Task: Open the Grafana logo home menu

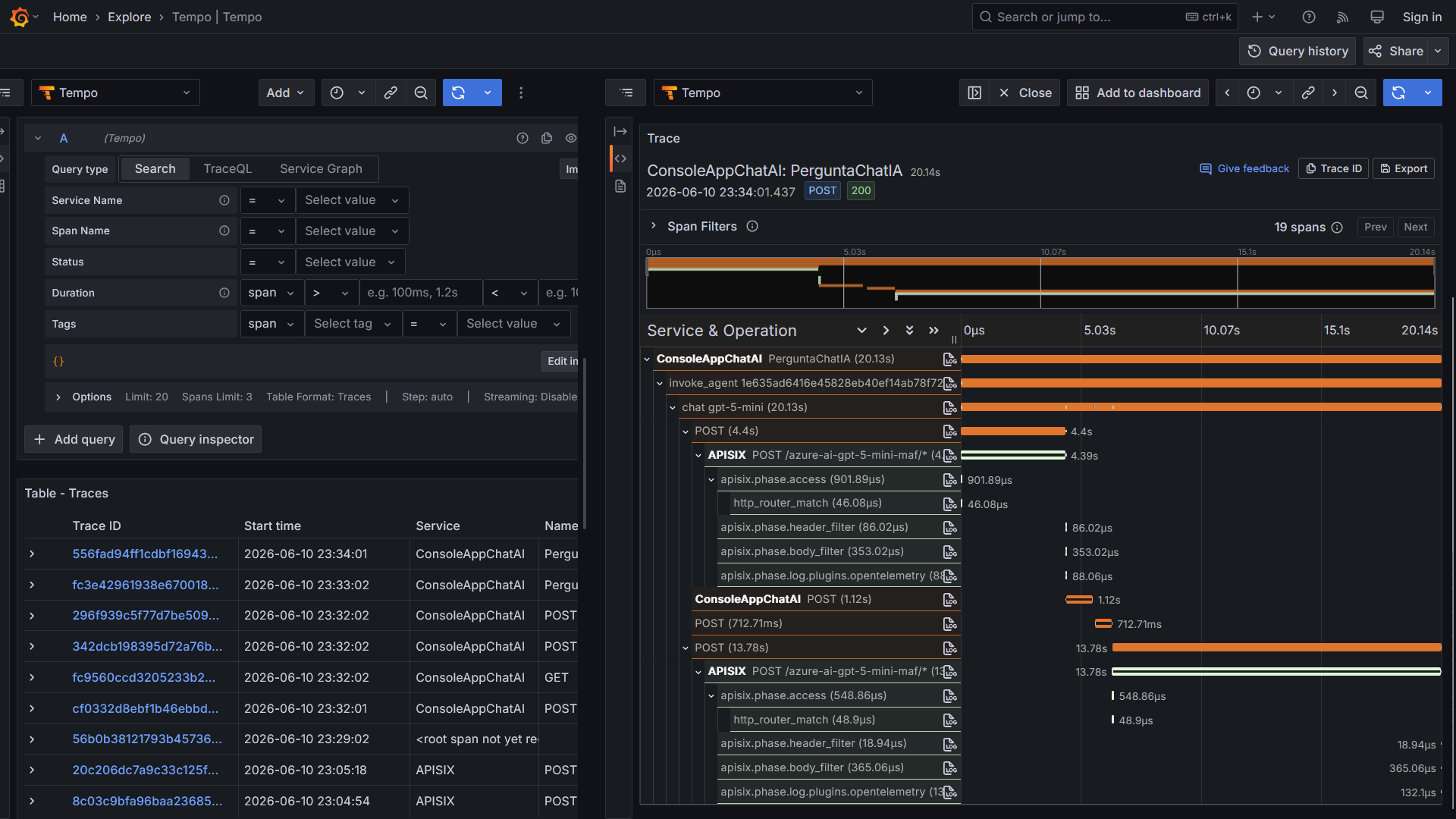Action: [20, 17]
